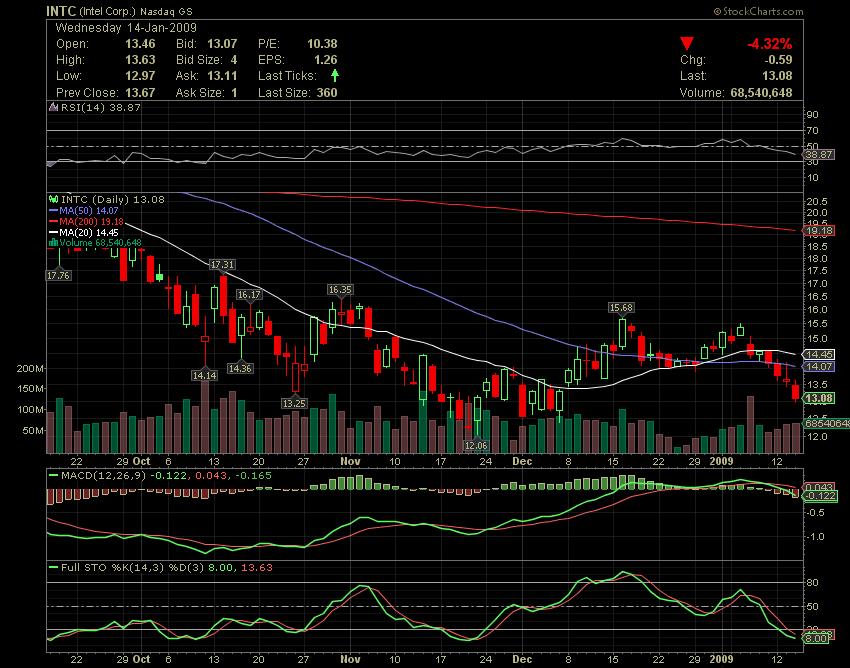Click the candlestick icon next to INTC (Daily)
The height and width of the screenshot is (668, 850).
53,200
